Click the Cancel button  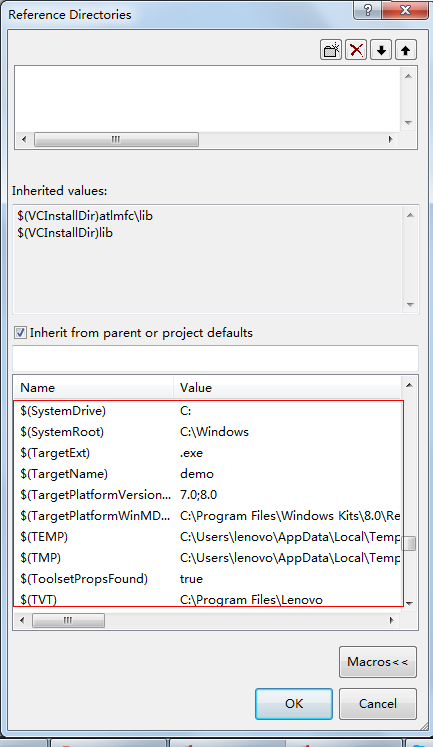click(378, 704)
